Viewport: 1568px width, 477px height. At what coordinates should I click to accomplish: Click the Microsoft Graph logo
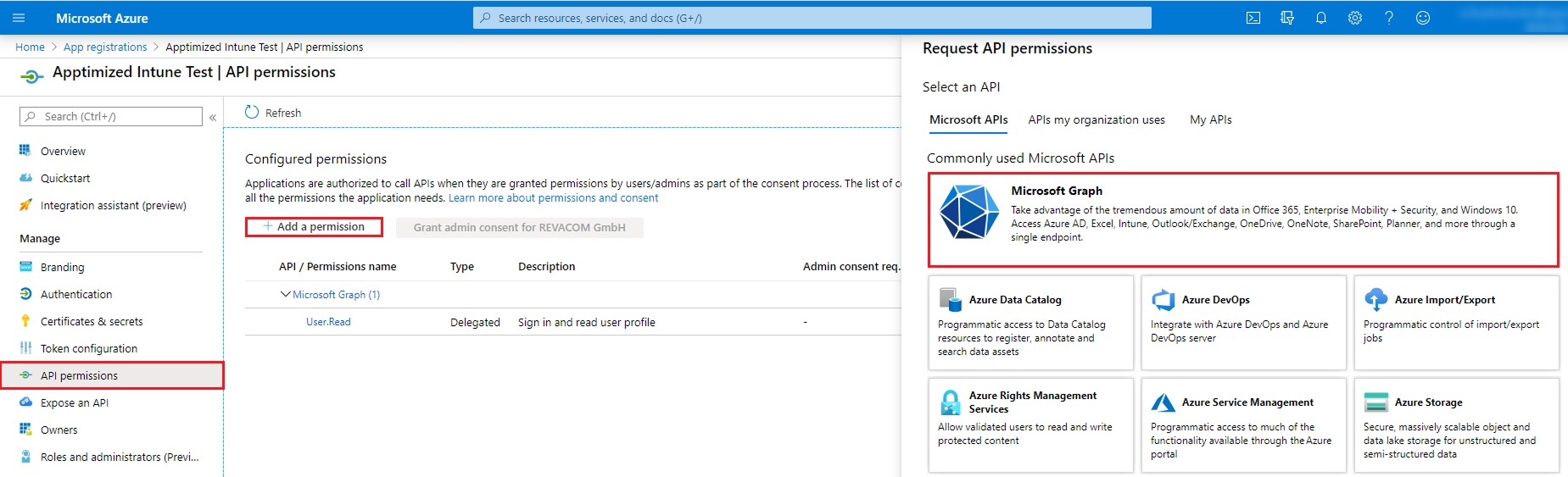tap(969, 212)
